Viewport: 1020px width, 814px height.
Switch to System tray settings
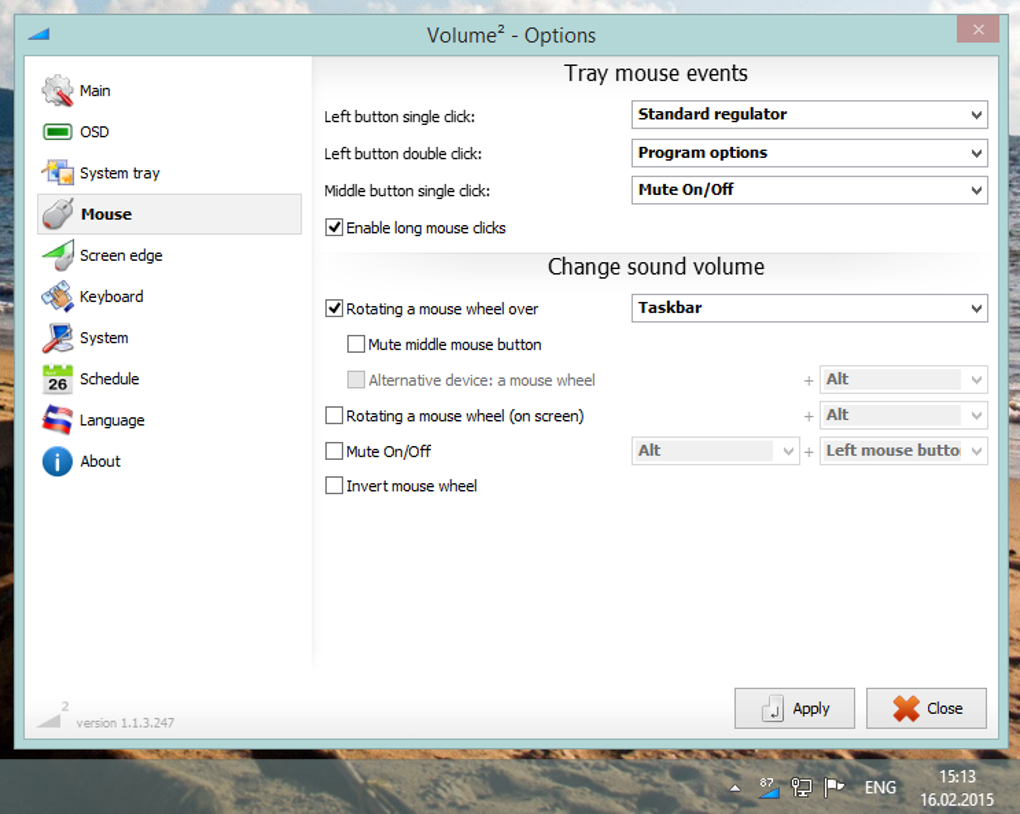[x=120, y=173]
